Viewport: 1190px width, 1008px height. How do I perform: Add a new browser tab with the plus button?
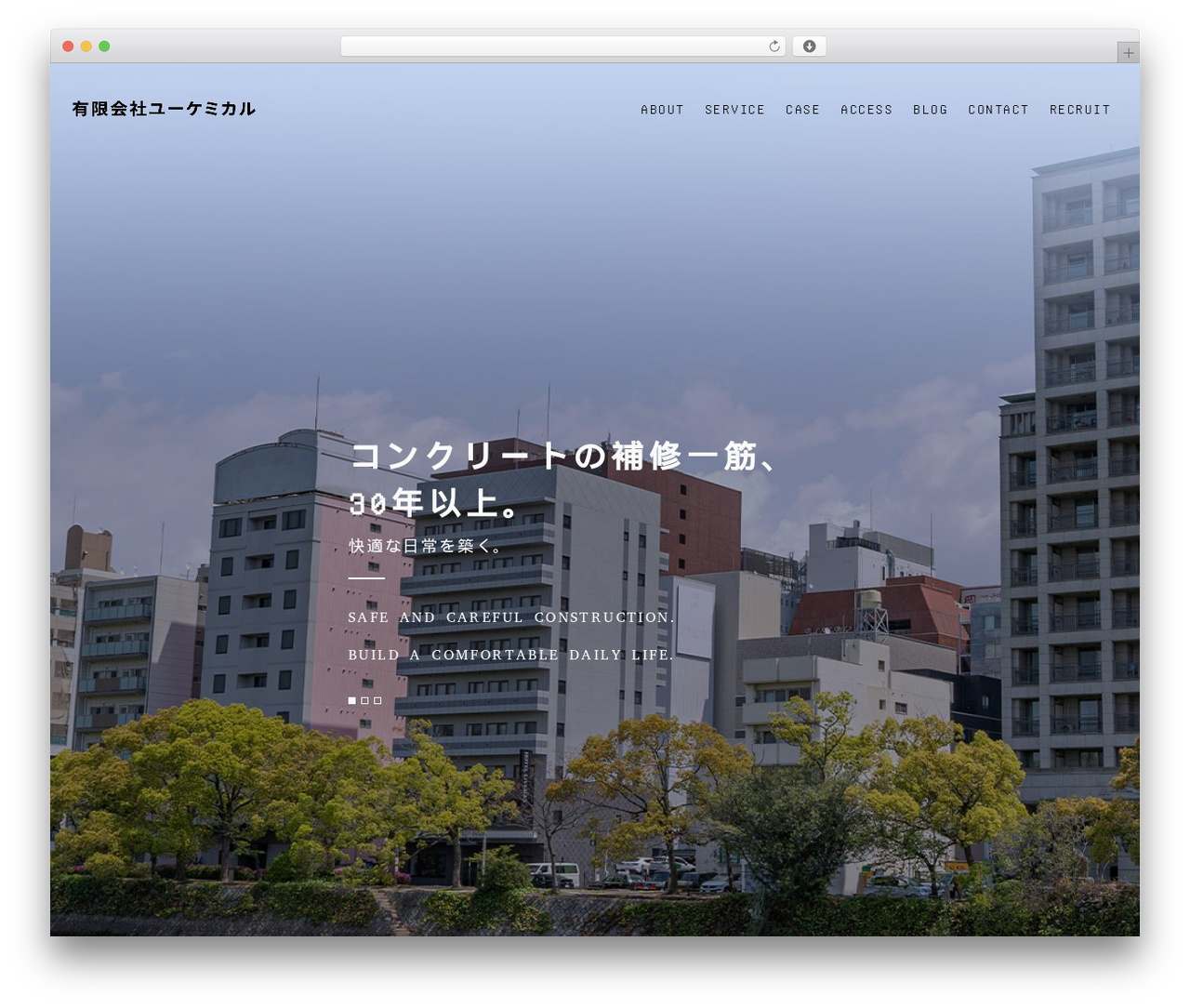[1128, 53]
